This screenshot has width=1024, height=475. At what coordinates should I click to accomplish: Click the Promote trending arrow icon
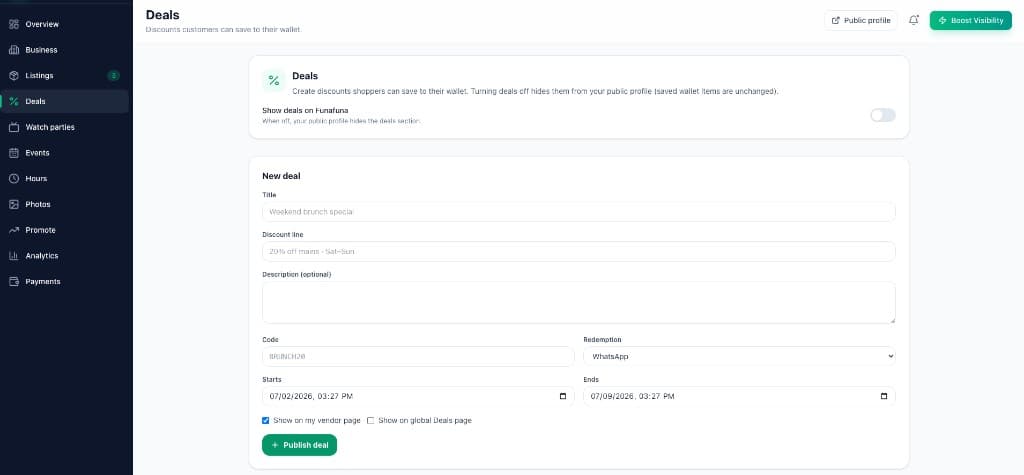(x=14, y=230)
